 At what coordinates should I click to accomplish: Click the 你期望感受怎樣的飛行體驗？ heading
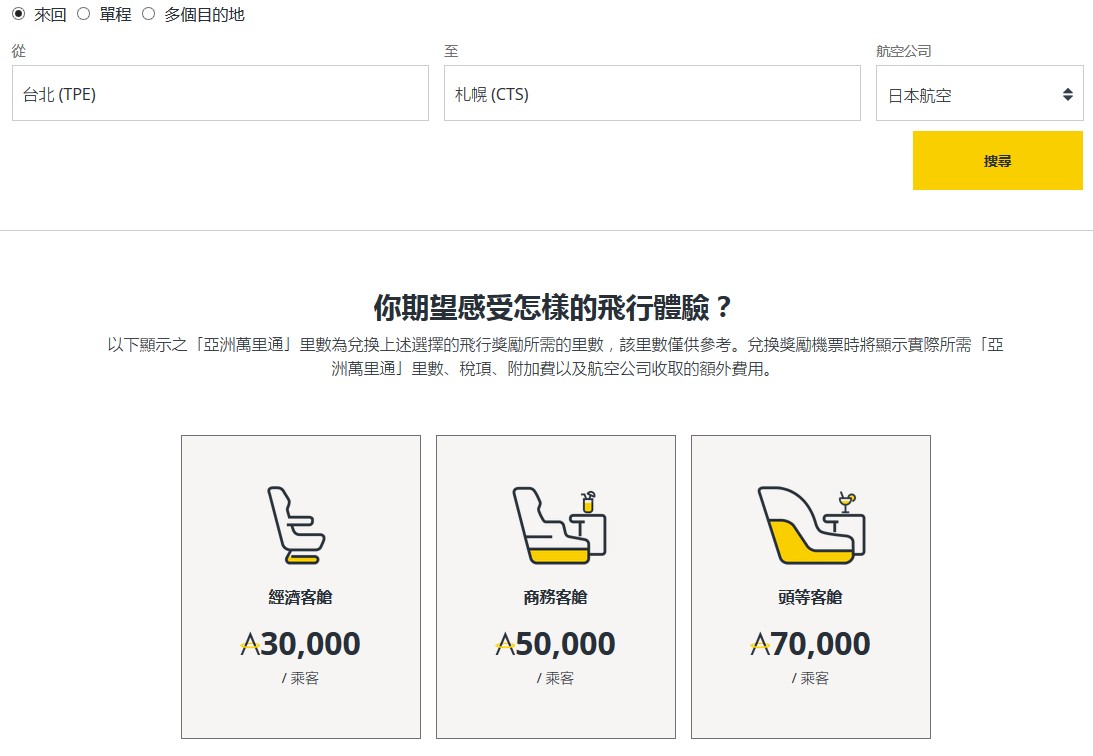click(553, 307)
